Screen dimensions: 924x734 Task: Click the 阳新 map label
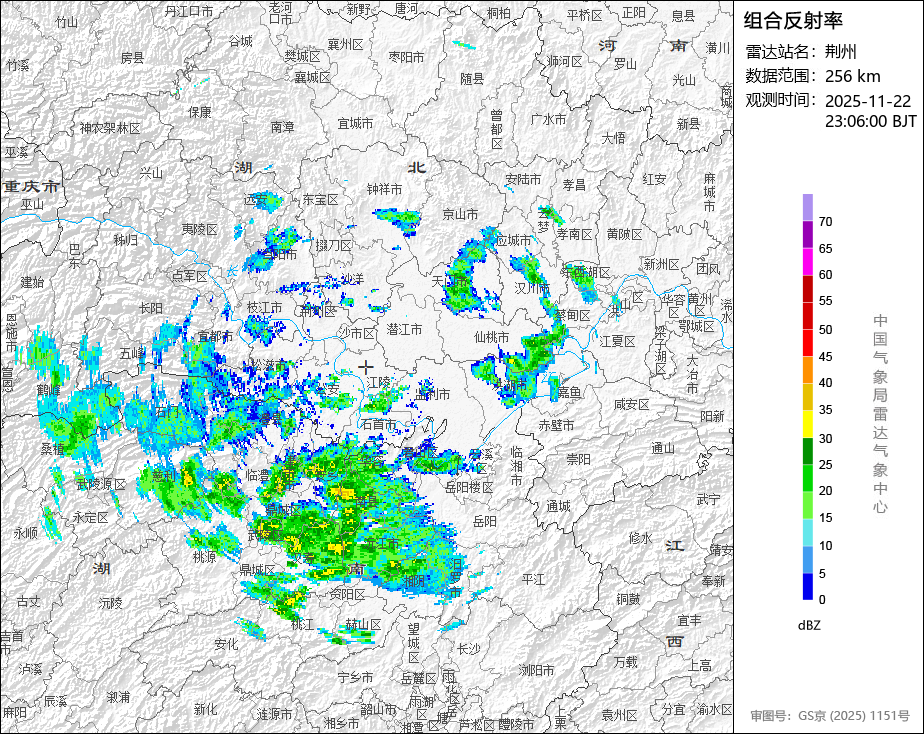712,416
